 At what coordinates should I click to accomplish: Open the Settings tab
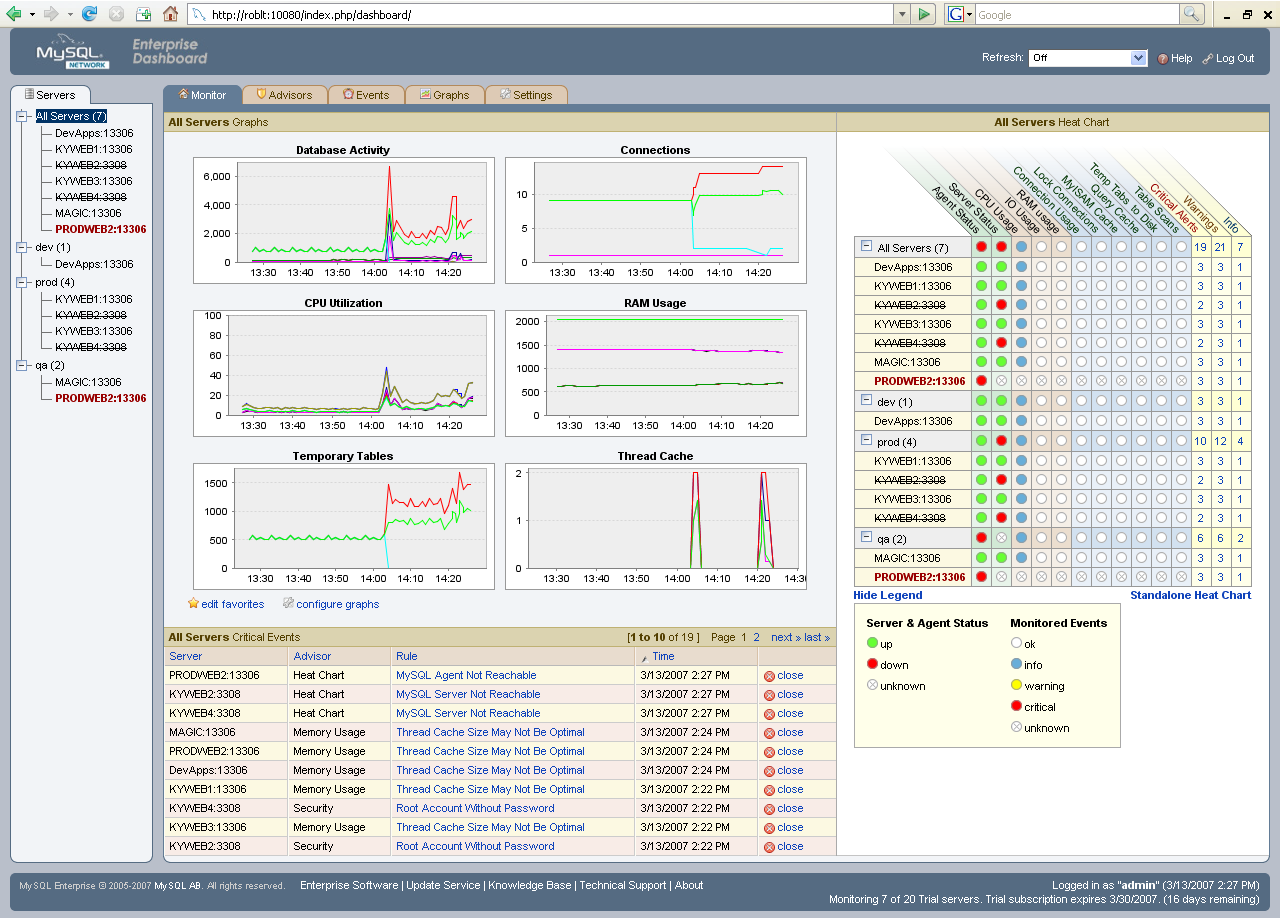pos(526,95)
